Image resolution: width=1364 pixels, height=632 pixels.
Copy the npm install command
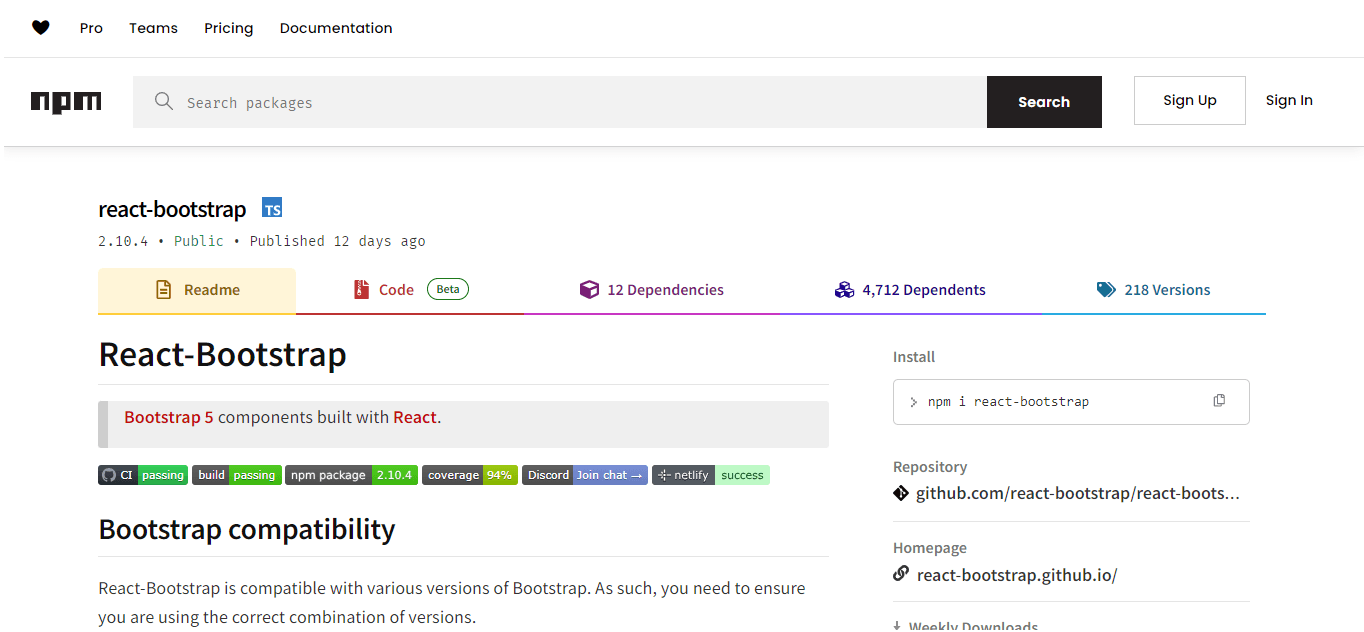point(1219,401)
